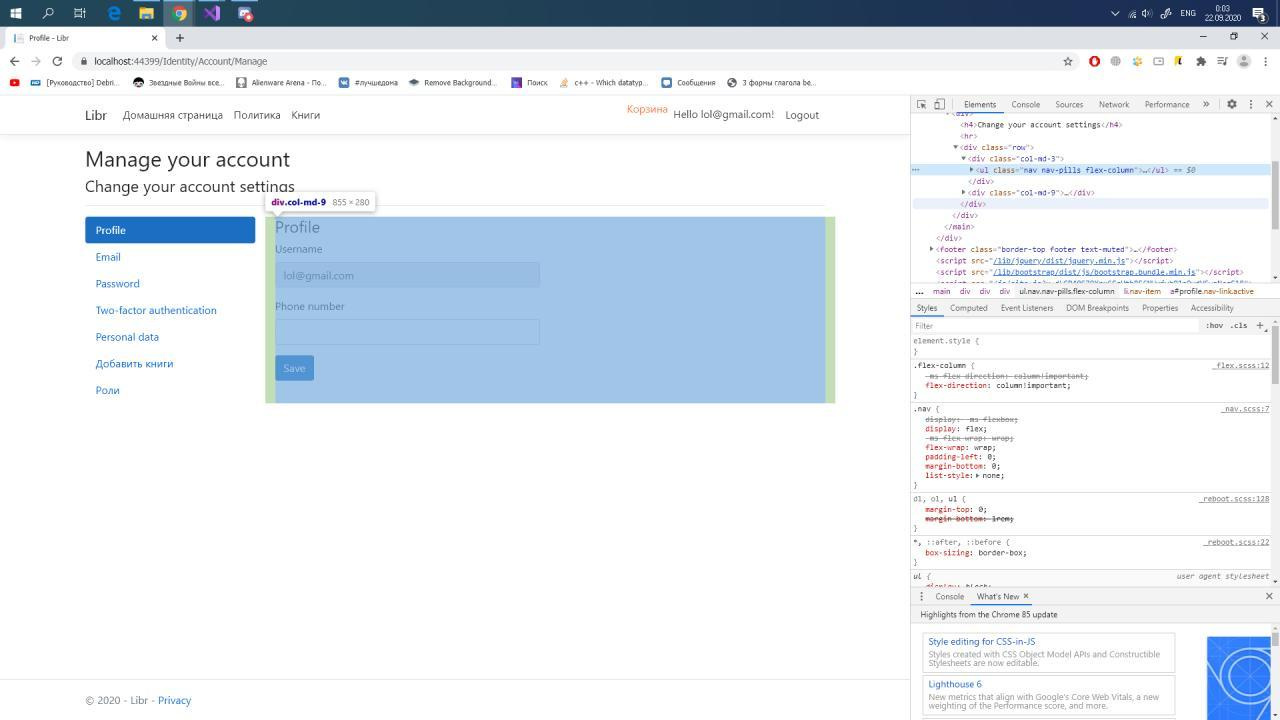This screenshot has height=720, width=1280.
Task: Select the Computed styles tab
Action: (x=968, y=308)
